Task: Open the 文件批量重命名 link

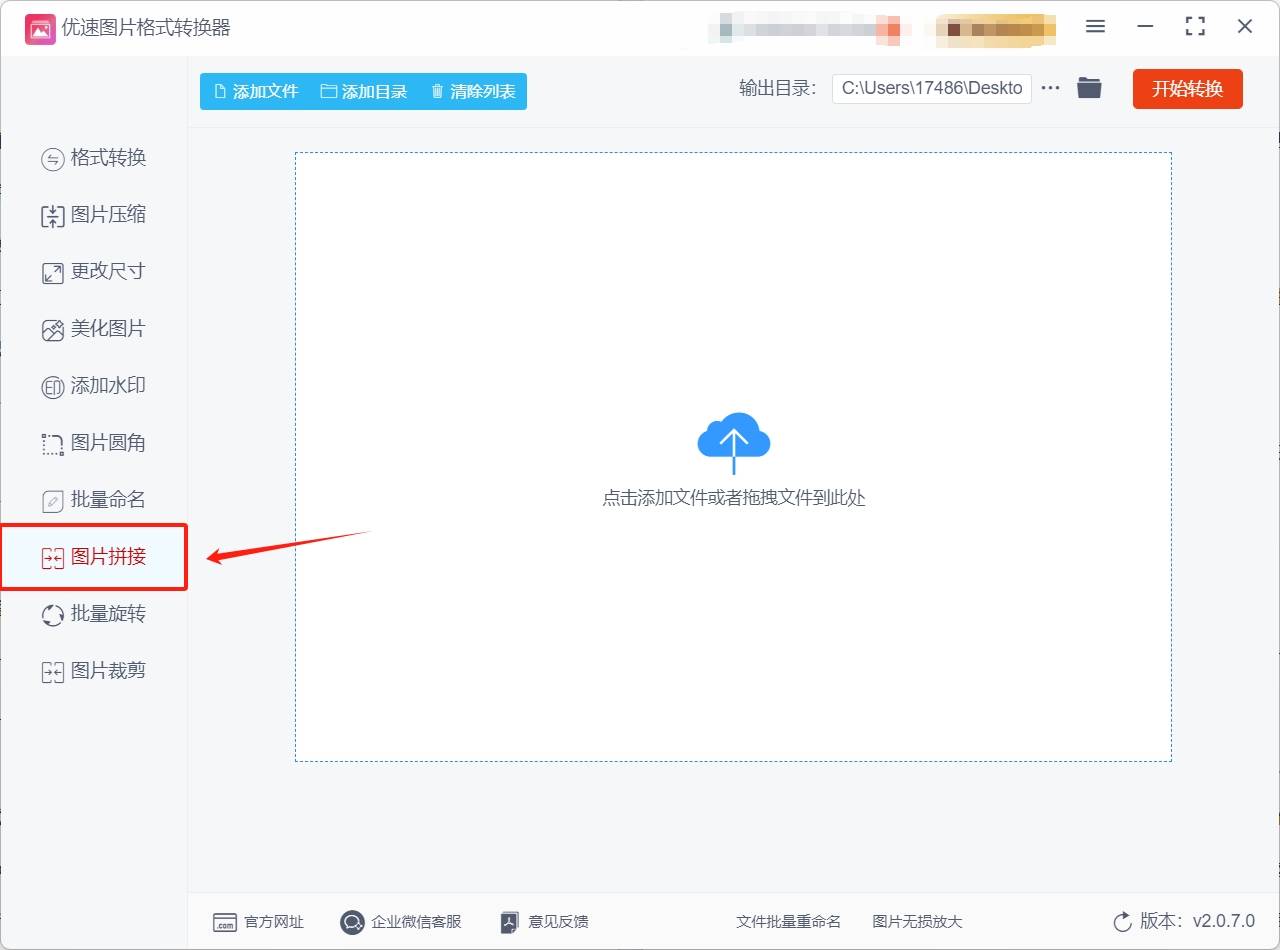Action: coord(788,922)
